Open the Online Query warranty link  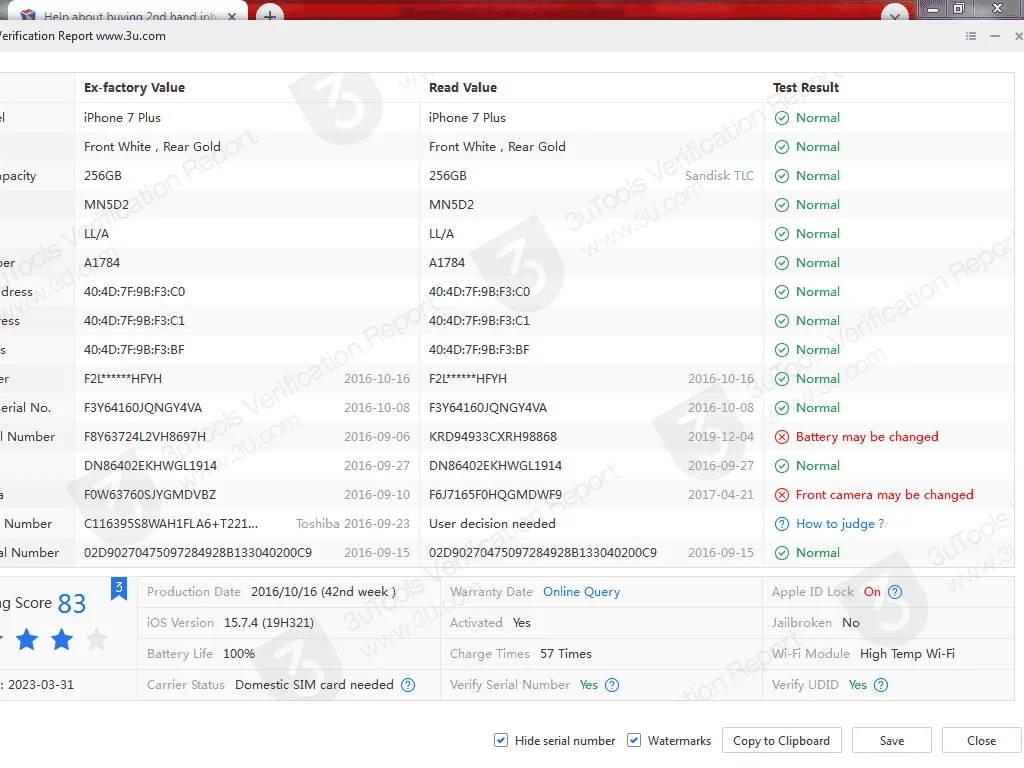[581, 592]
